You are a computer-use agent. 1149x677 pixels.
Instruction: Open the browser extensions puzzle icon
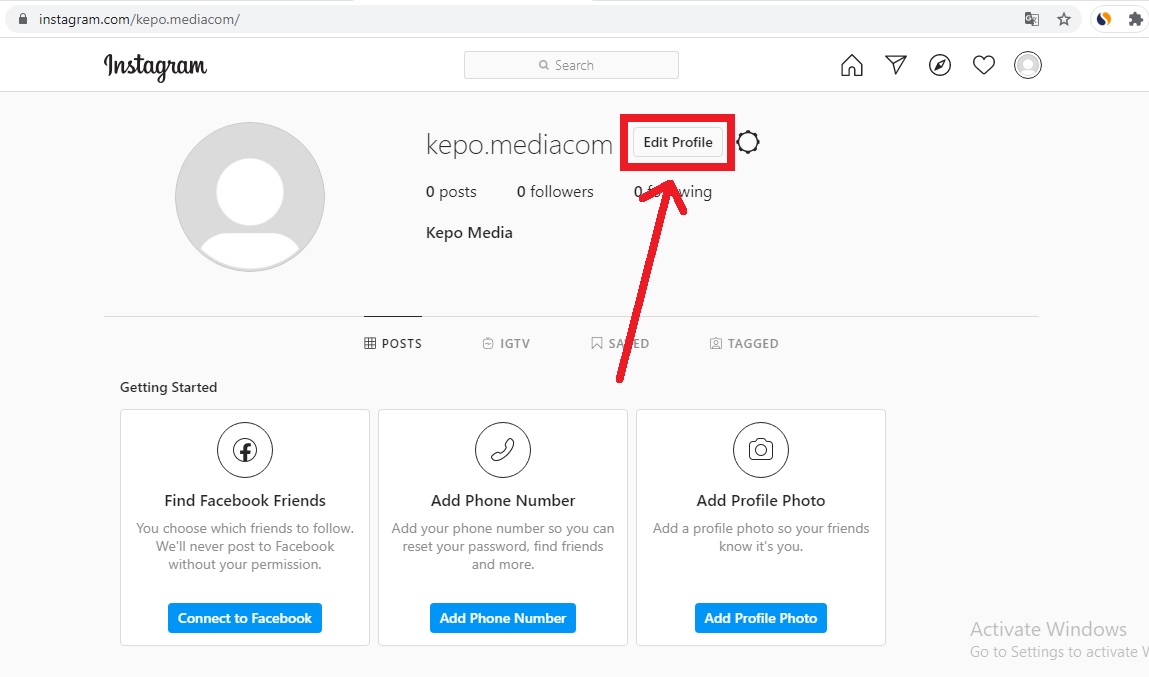coord(1136,19)
